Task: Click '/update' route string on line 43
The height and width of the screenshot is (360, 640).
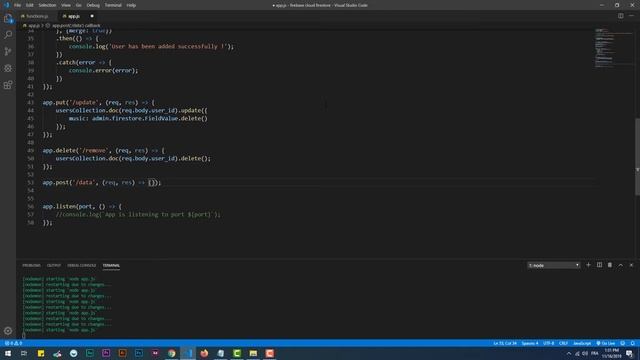Action: [x=84, y=102]
